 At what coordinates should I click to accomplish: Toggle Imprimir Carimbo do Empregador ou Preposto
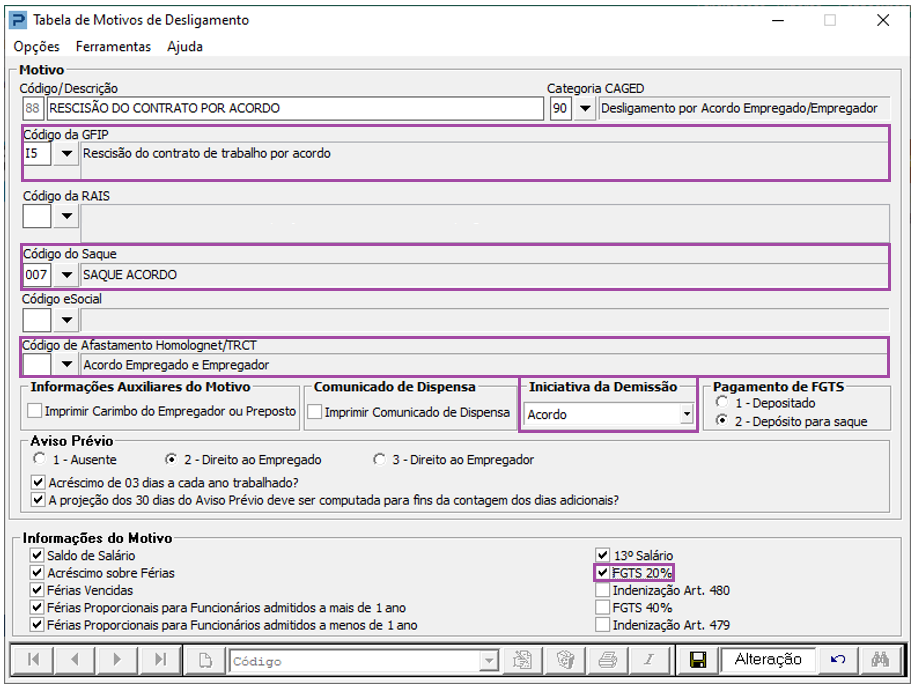pos(35,411)
